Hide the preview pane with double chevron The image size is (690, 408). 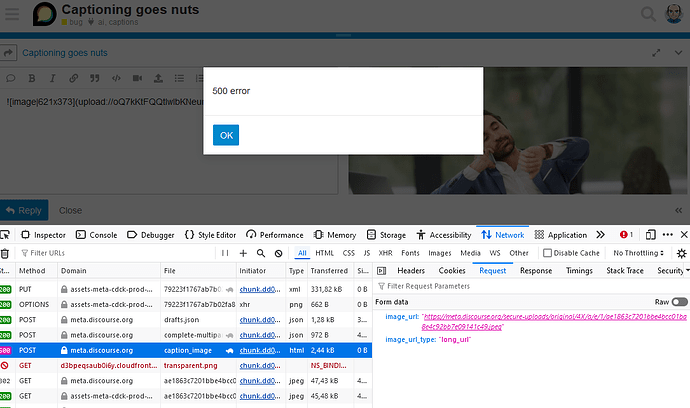(678, 210)
